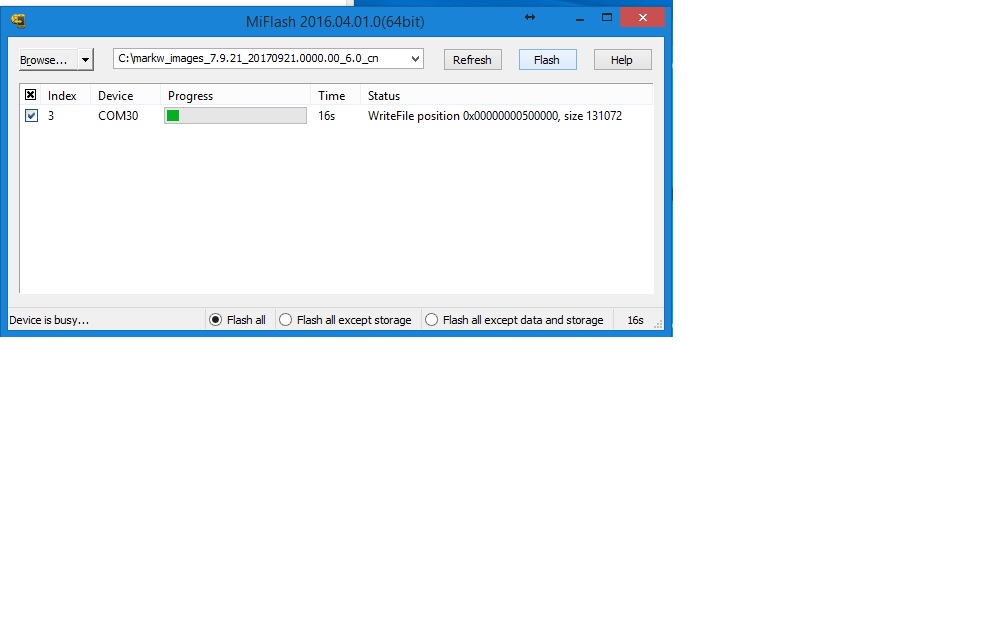Maximize the MiFlash window
The width and height of the screenshot is (1008, 630).
607,18
